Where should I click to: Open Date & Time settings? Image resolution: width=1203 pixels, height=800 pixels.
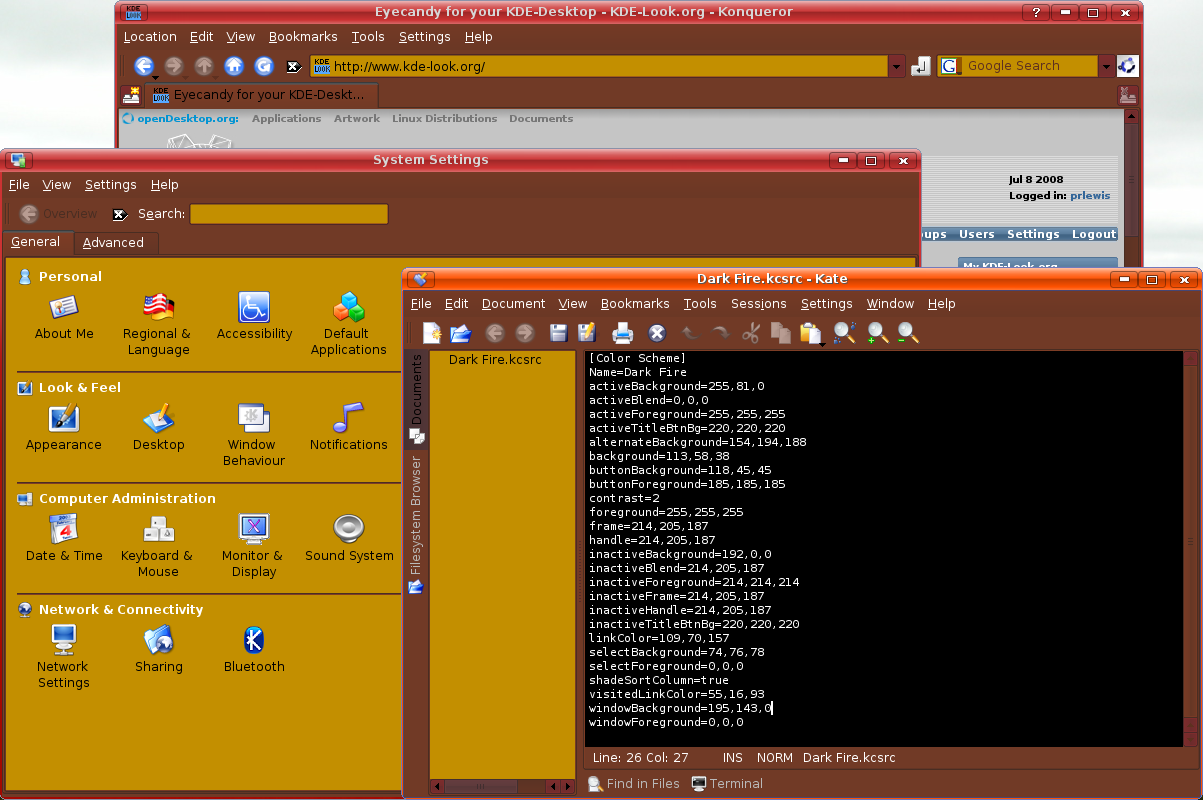pyautogui.click(x=64, y=539)
